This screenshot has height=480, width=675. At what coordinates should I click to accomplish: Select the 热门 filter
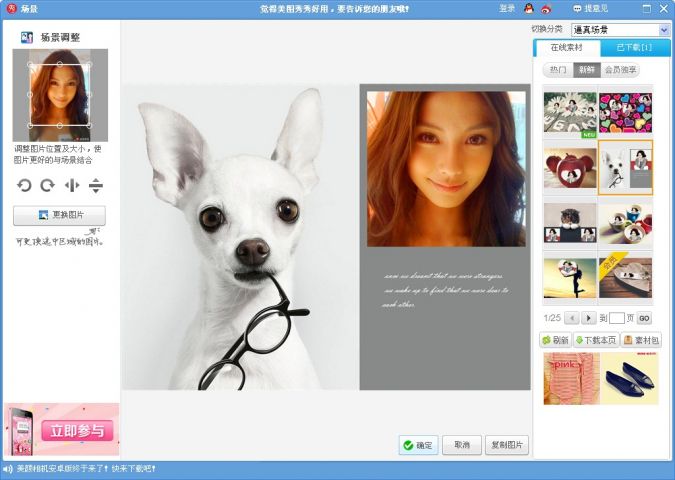[557, 70]
